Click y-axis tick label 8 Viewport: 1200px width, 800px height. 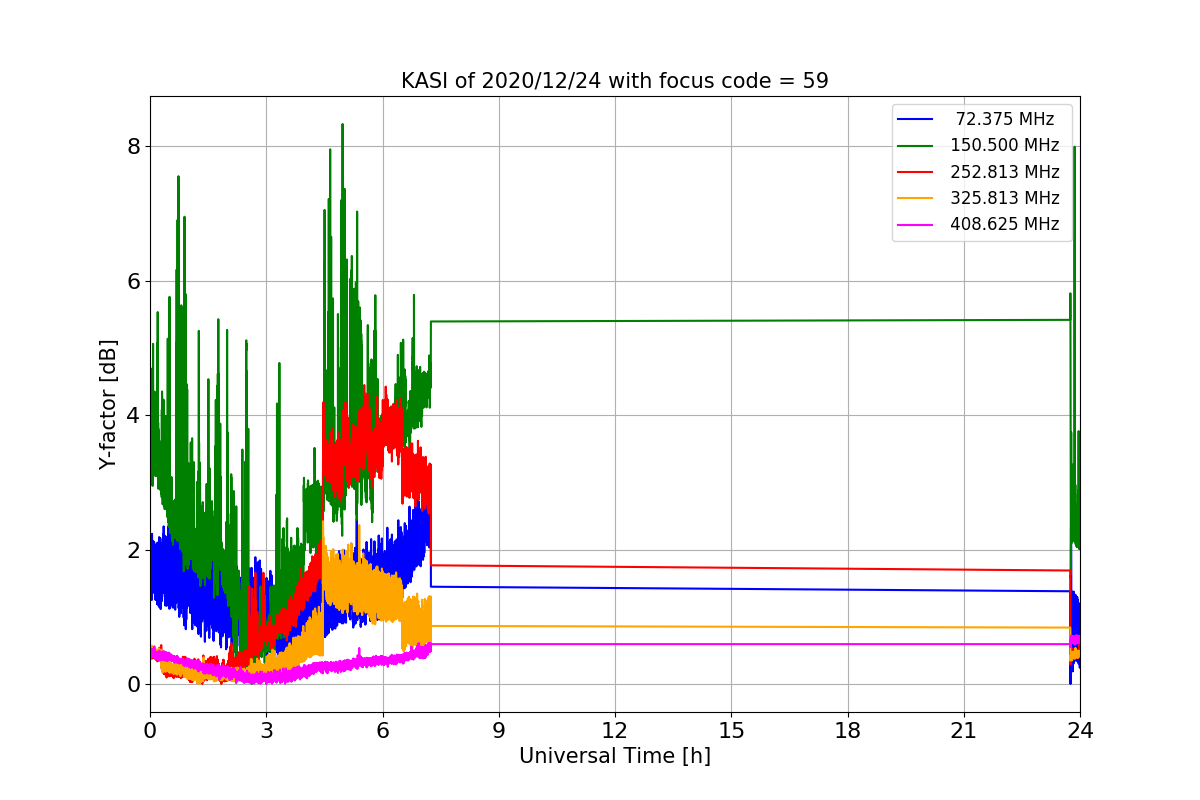[134, 147]
